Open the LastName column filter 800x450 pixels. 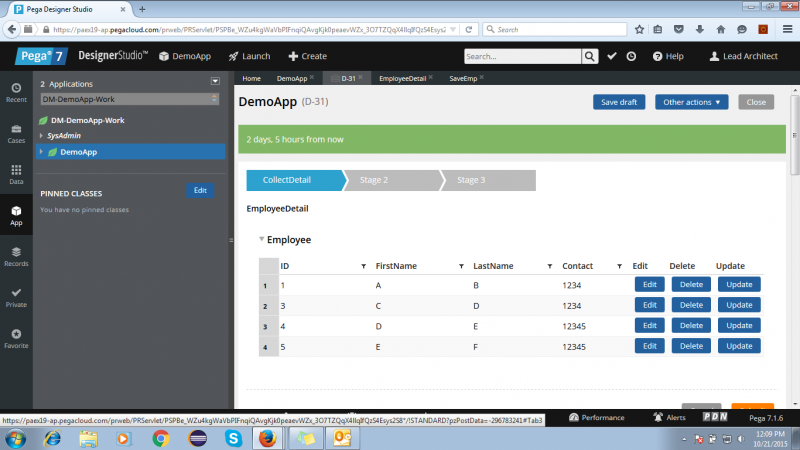(550, 266)
